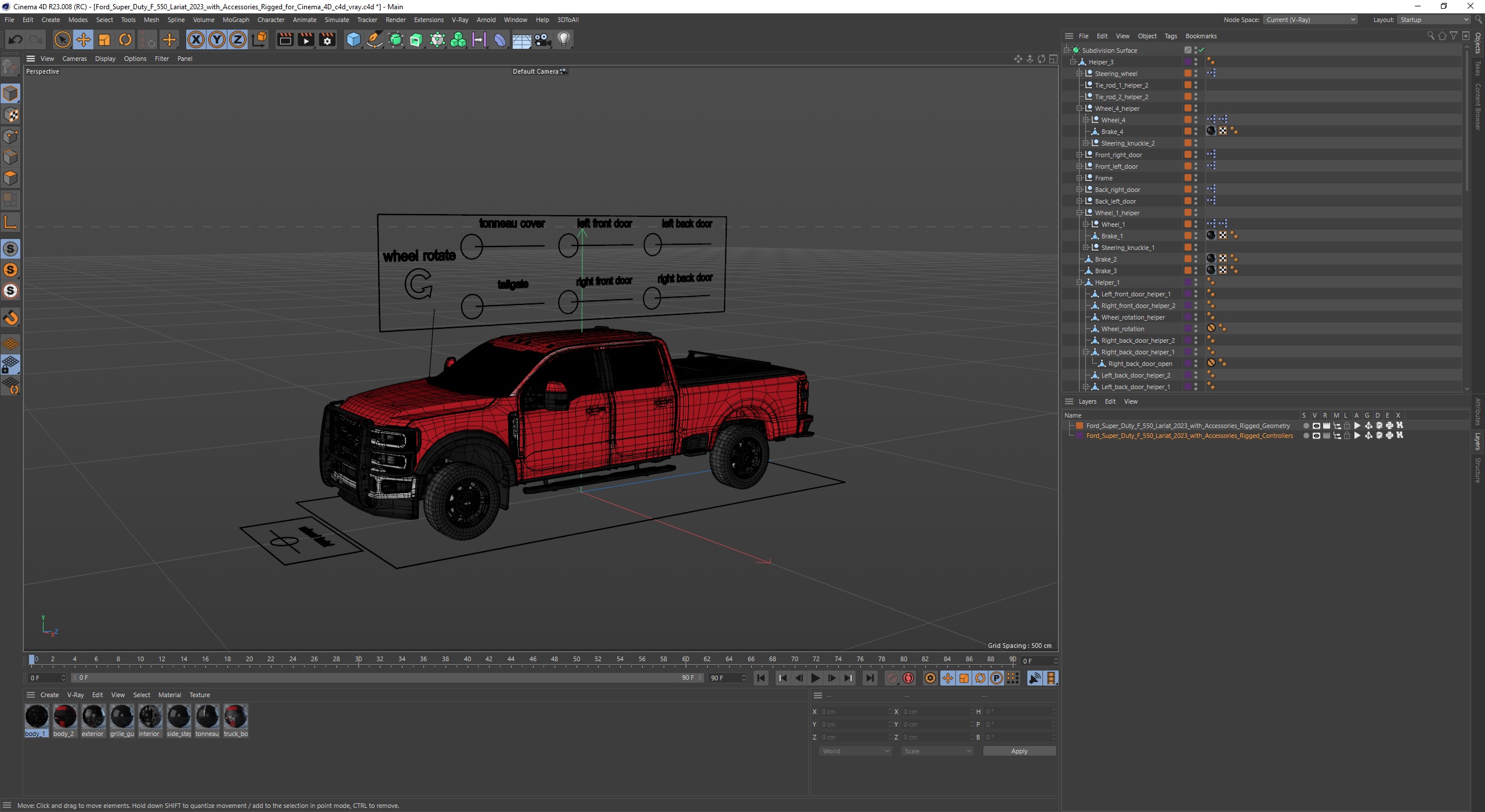The image size is (1485, 812).
Task: Collapse Helper_1 tree item
Action: (x=1079, y=282)
